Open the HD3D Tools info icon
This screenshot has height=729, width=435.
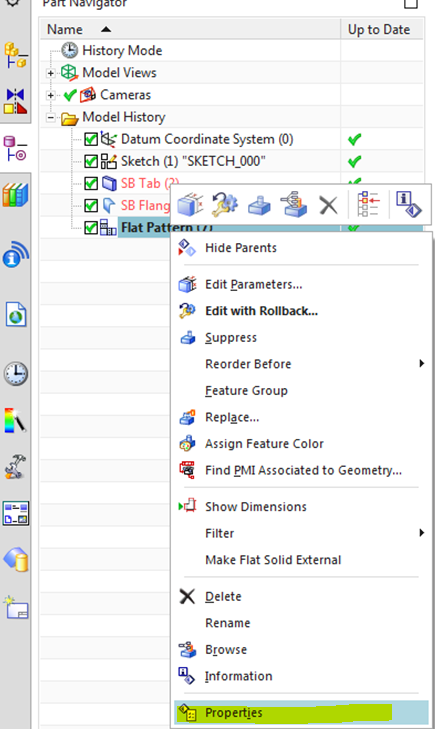[x=15, y=255]
